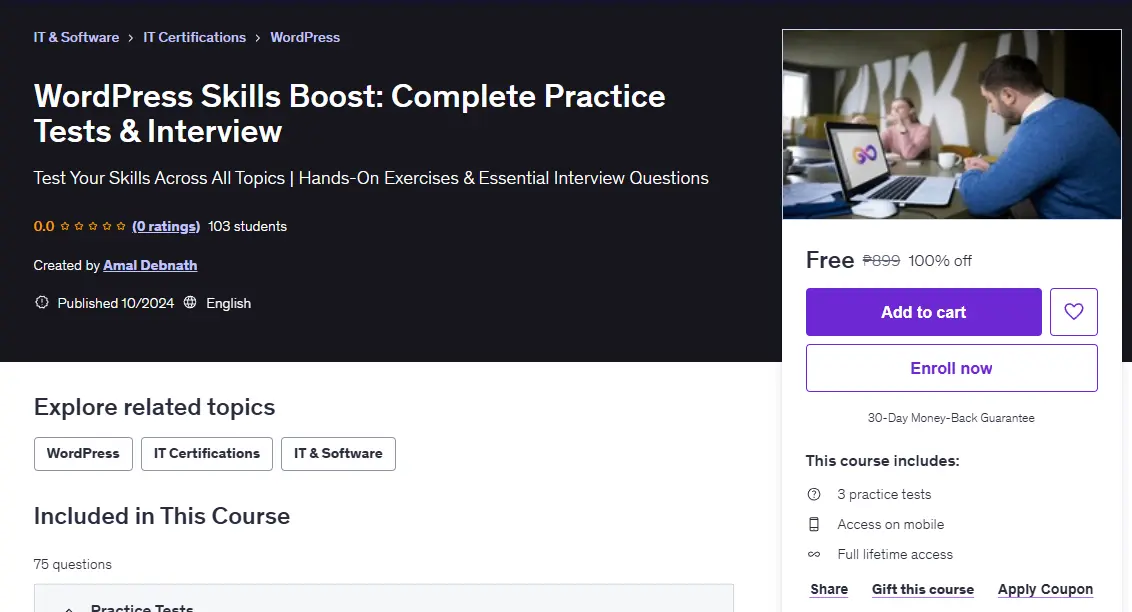Image resolution: width=1132 pixels, height=612 pixels.
Task: Click the course preview image
Action: click(952, 124)
